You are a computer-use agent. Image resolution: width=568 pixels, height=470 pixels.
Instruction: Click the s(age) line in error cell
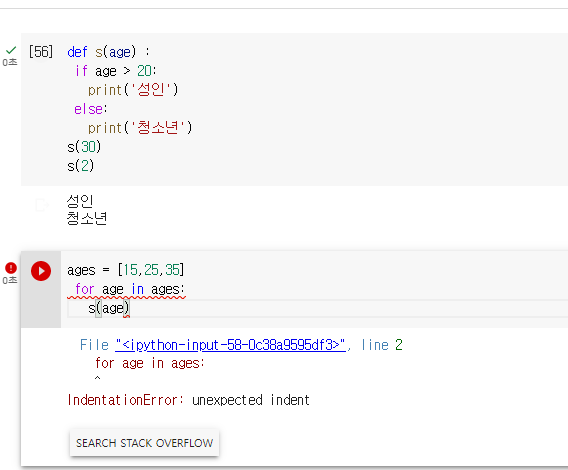coord(109,308)
